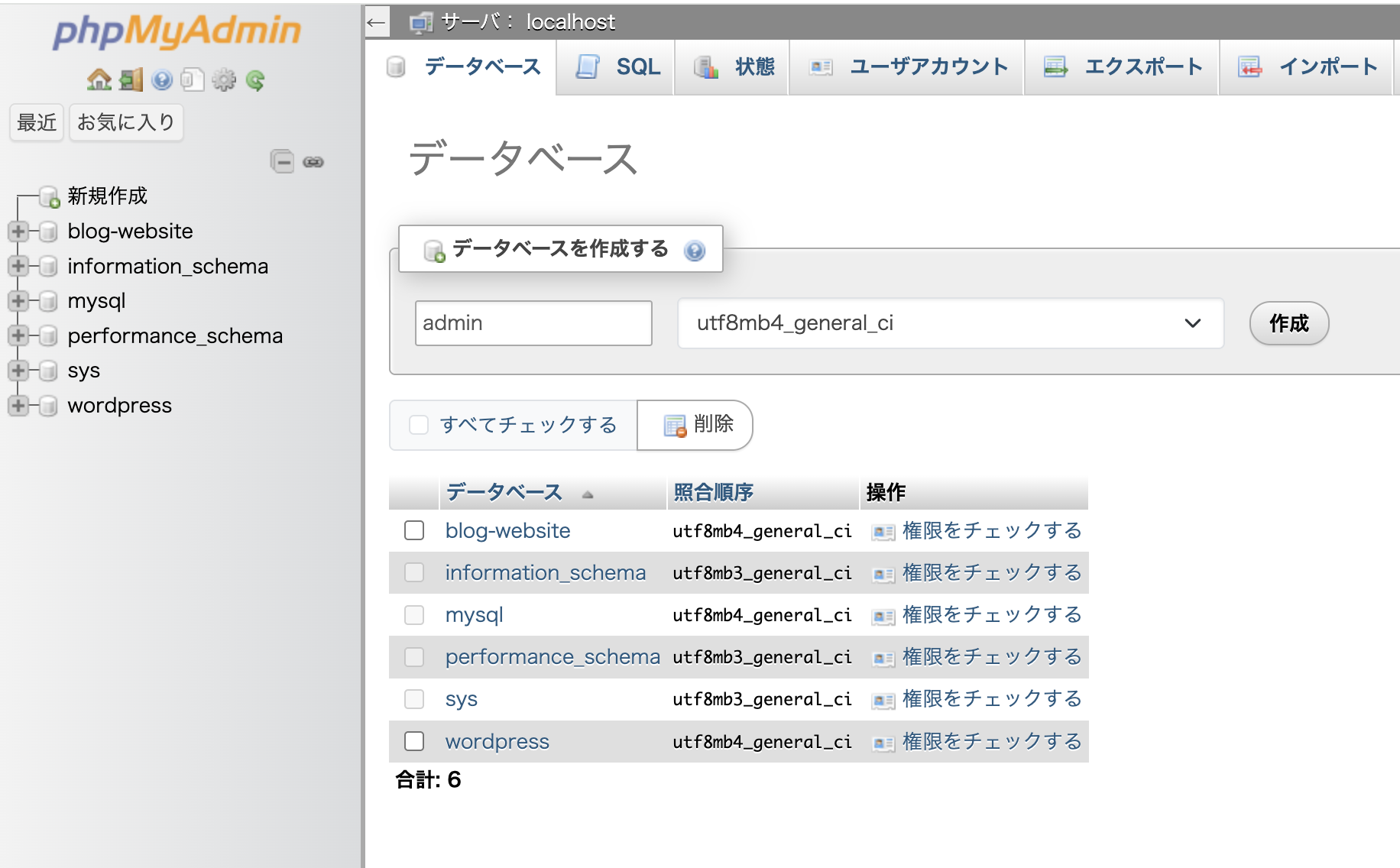Expand the performance_schema tree node
This screenshot has height=868, width=1400.
[x=18, y=336]
